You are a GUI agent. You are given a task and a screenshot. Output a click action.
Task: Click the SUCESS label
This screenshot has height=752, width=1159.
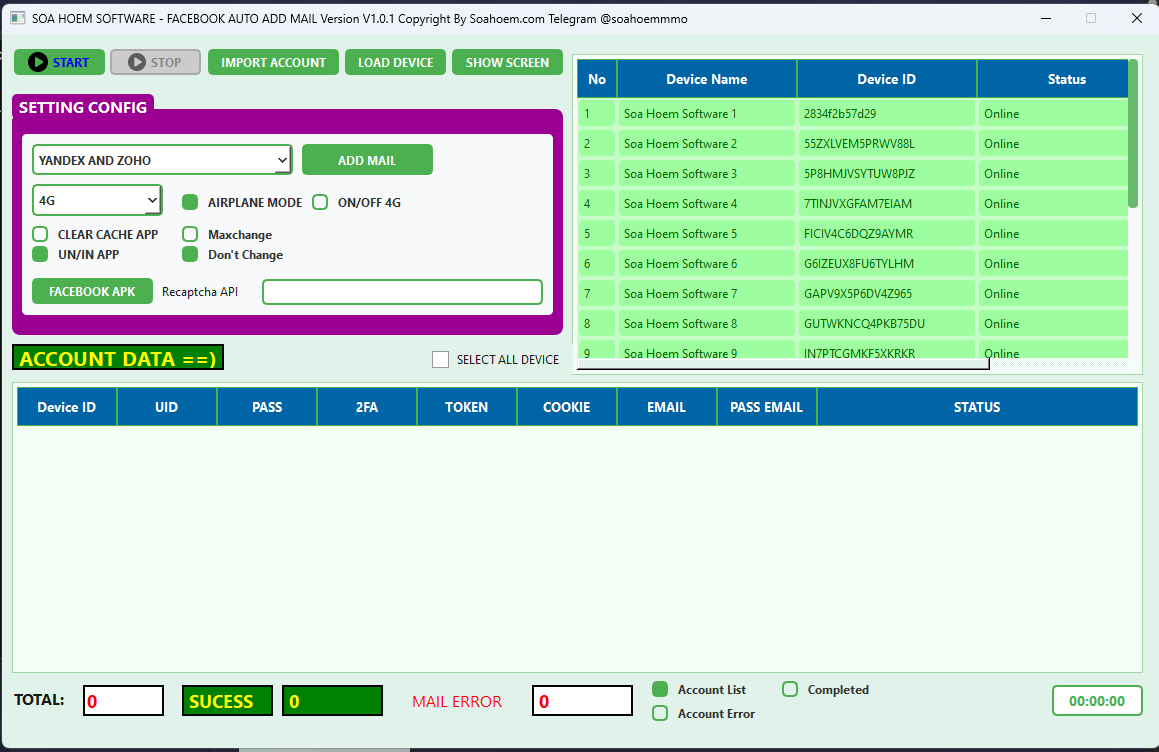tap(227, 700)
